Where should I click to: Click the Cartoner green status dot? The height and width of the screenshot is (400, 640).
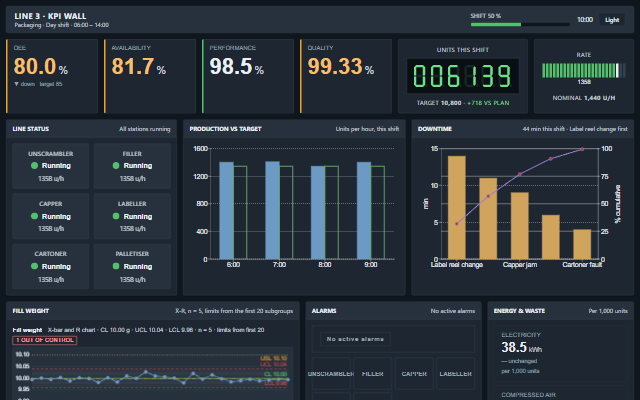[34, 266]
